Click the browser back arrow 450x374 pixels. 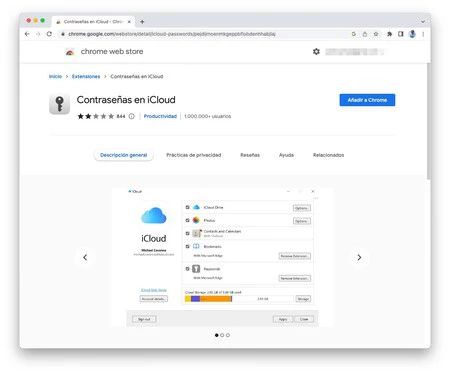pyautogui.click(x=27, y=34)
